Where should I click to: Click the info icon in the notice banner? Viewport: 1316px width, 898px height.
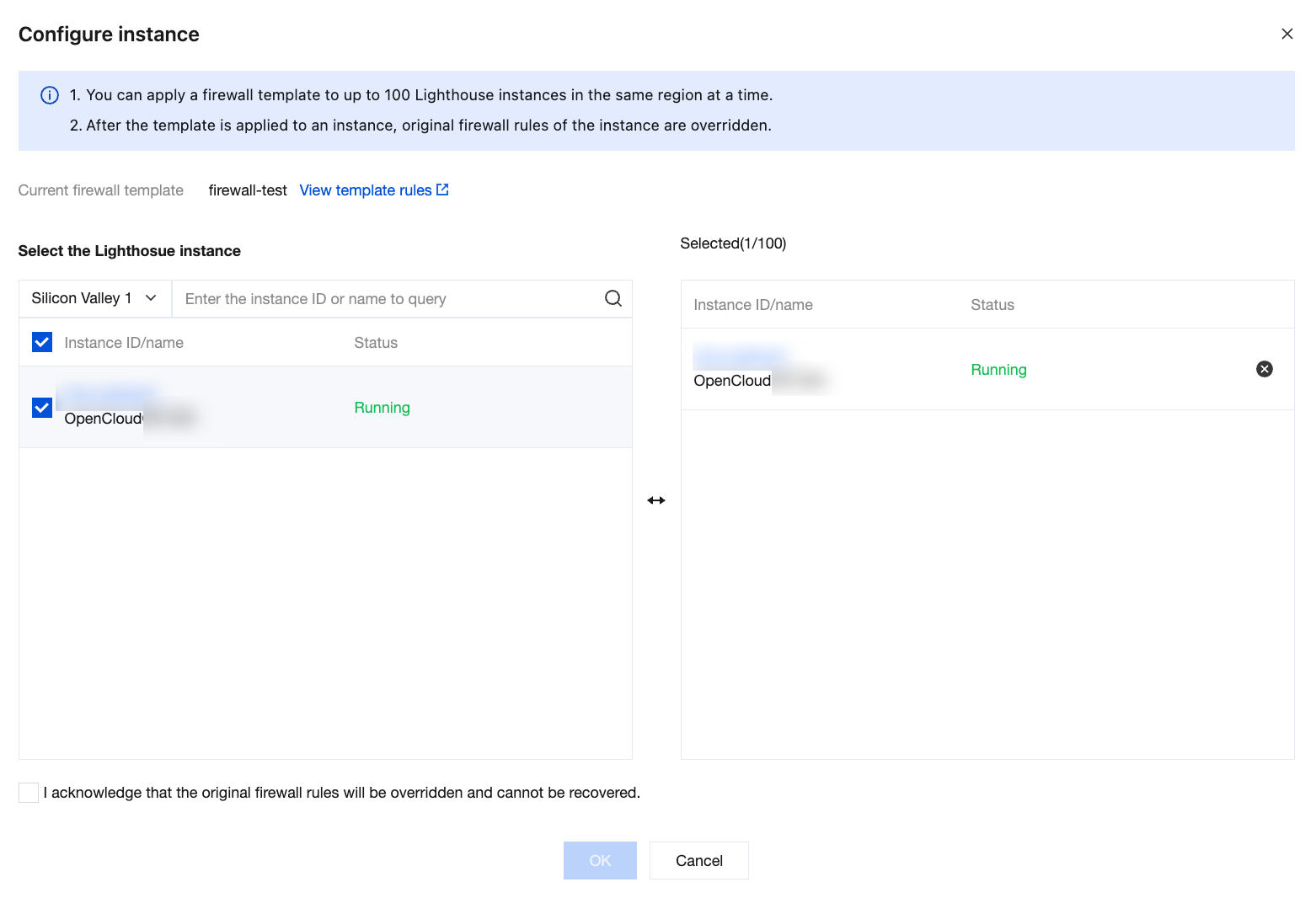pyautogui.click(x=50, y=95)
